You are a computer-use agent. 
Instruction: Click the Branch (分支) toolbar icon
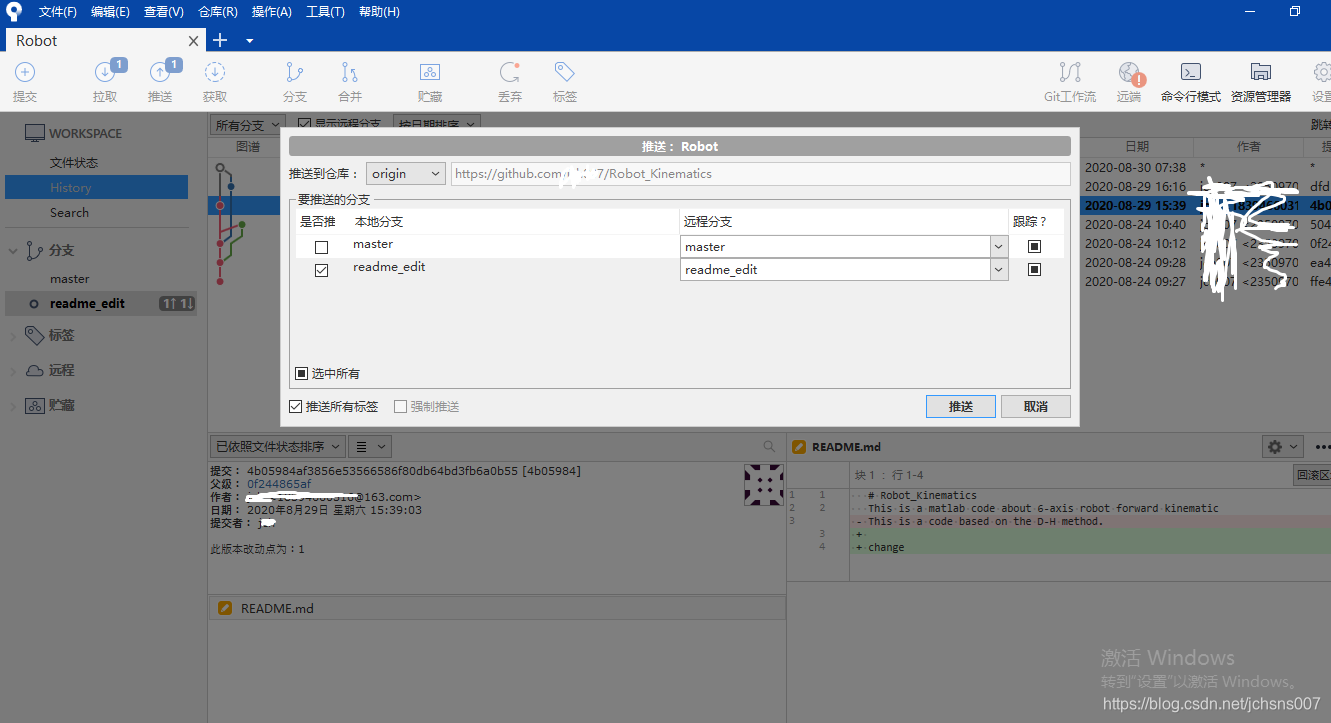point(294,72)
